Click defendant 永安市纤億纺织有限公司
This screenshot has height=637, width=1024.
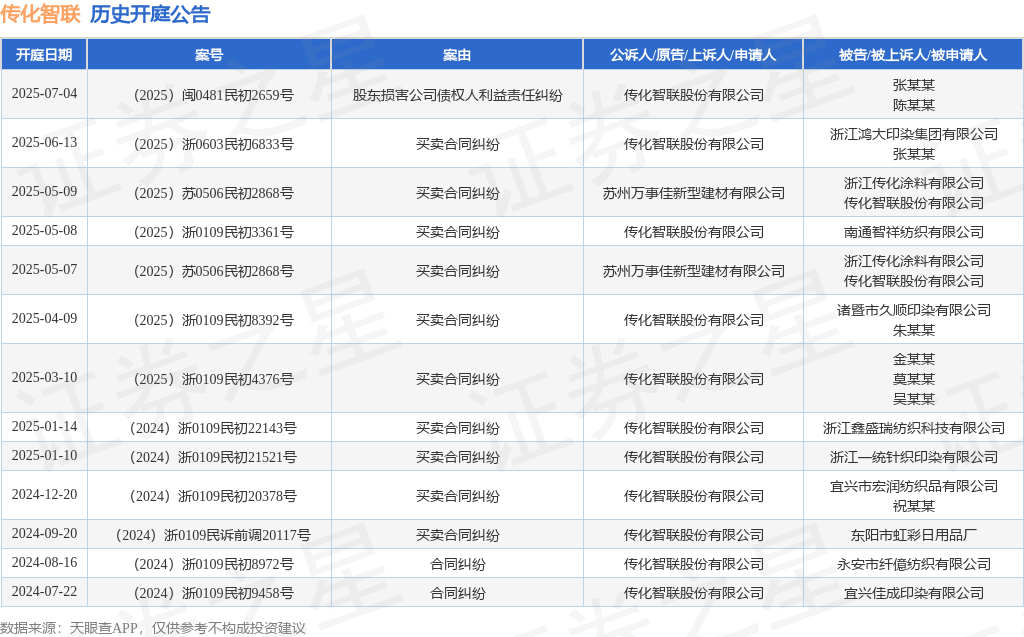(x=914, y=564)
